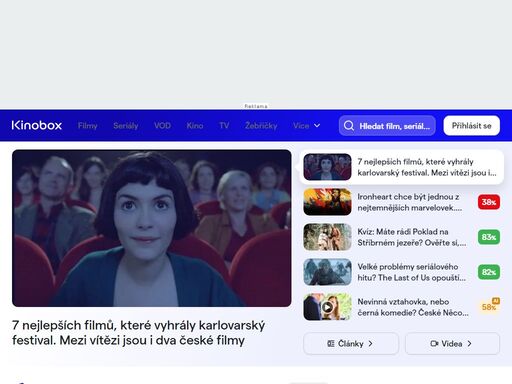Viewport: 512px width, 384px height.
Task: Open the TV section
Action: 224,126
